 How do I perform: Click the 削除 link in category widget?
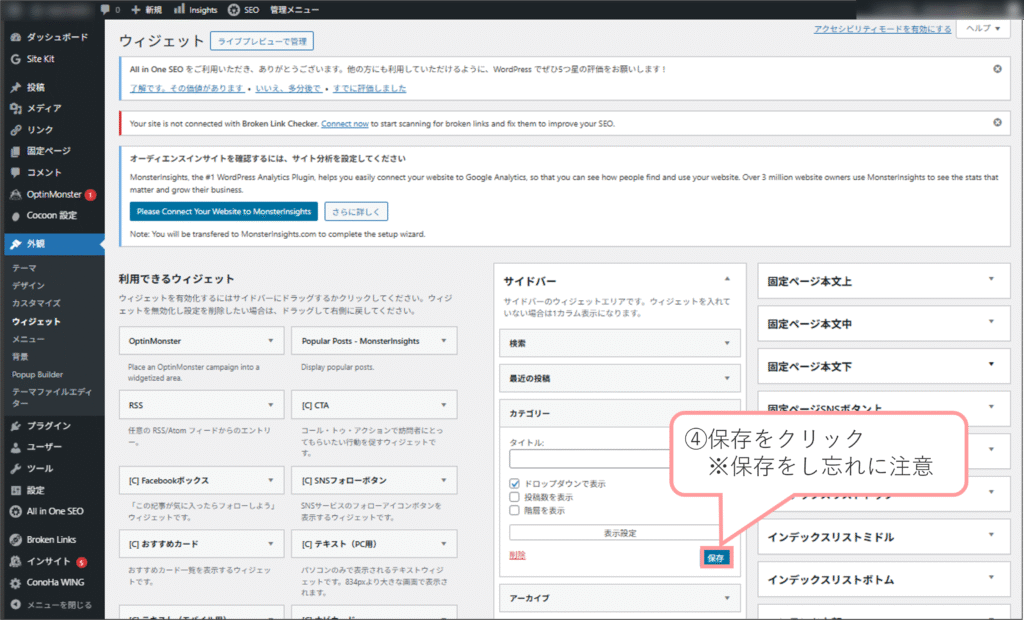point(517,555)
